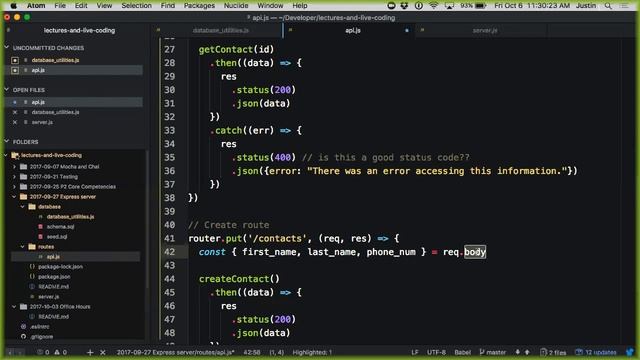Open the AirPlay display menu
The image size is (640, 360).
point(449,6)
